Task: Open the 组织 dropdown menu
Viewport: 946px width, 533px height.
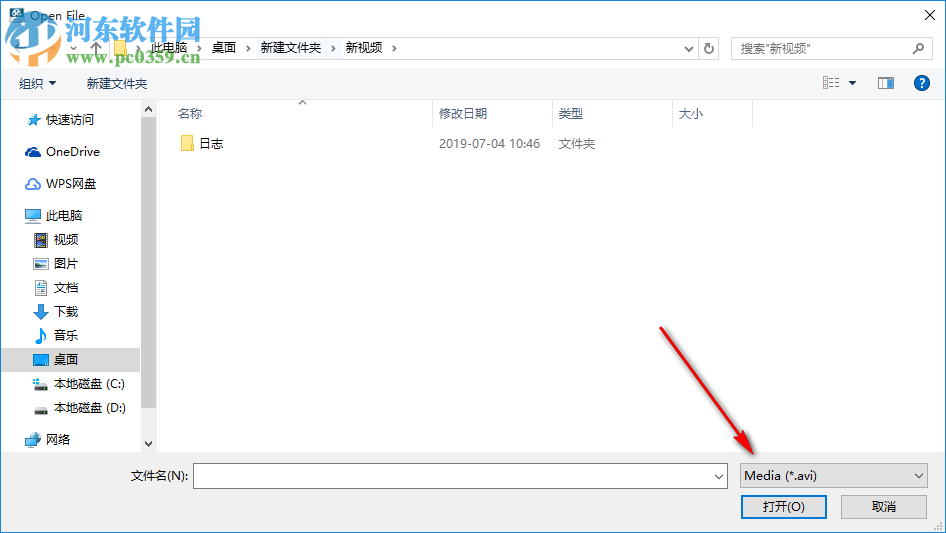Action: tap(37, 83)
